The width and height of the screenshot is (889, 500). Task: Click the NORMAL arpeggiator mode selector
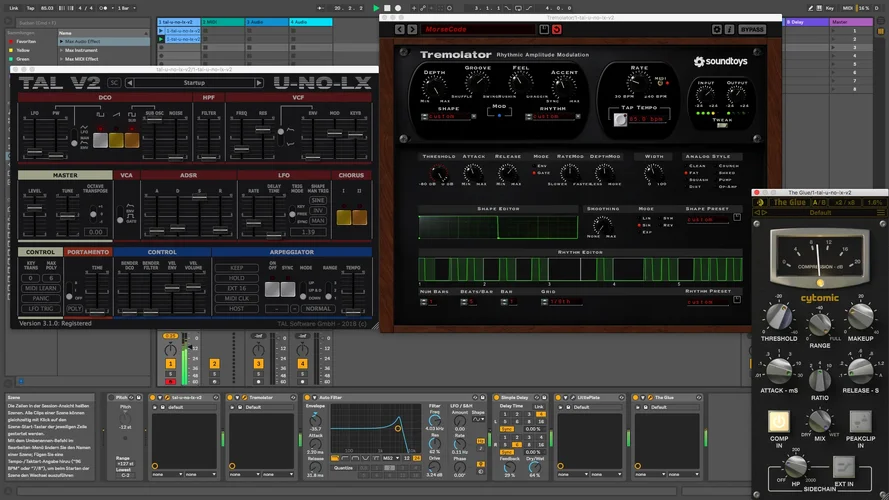pyautogui.click(x=318, y=308)
